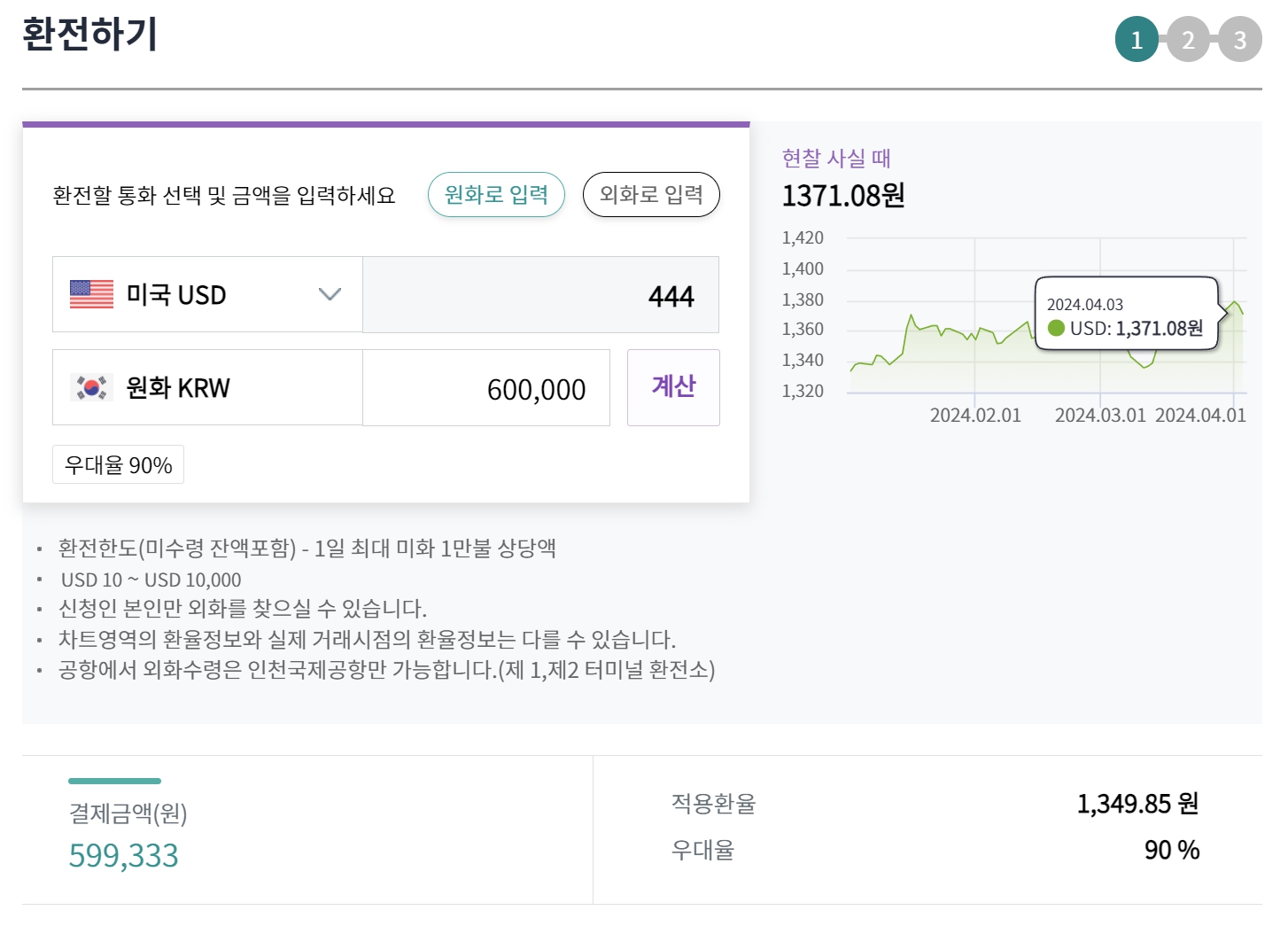This screenshot has height=926, width=1288.
Task: Switch to 외화로 입력 input mode
Action: tap(651, 194)
